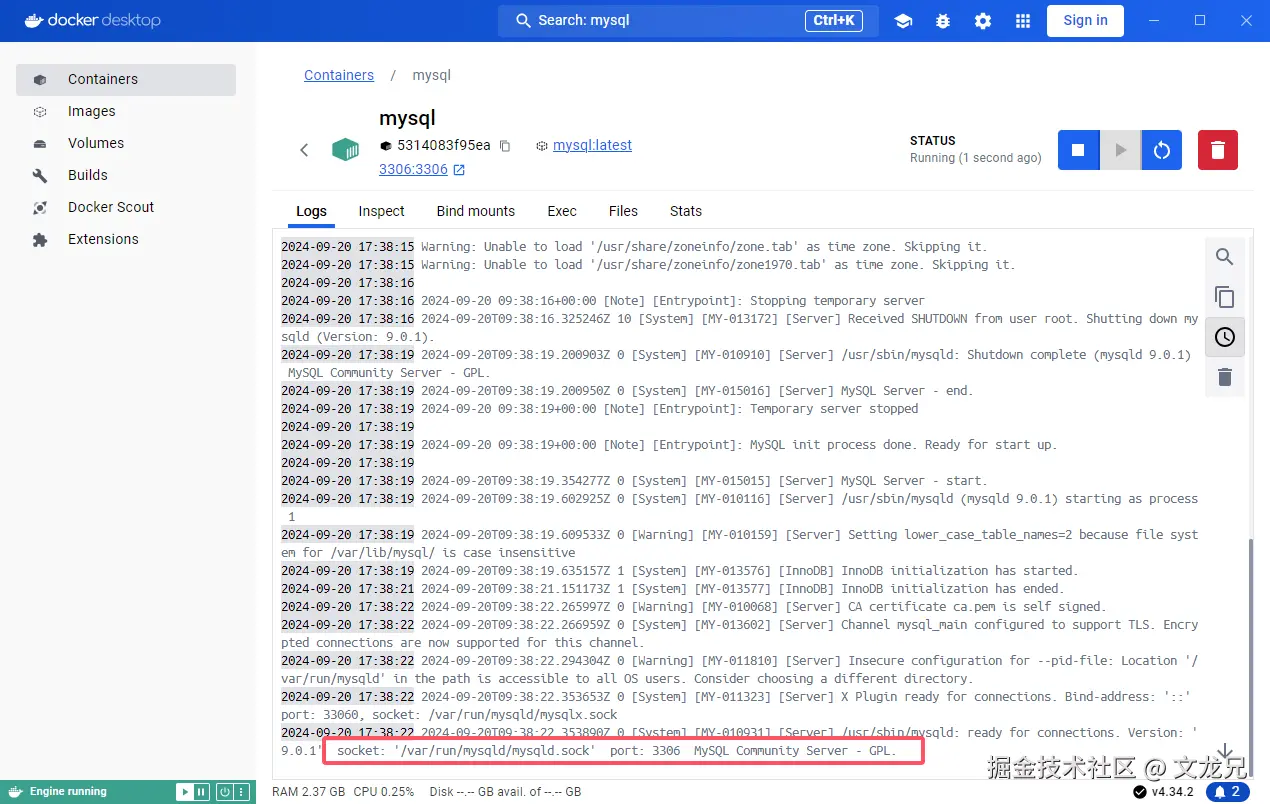The width and height of the screenshot is (1270, 804).
Task: Switch to the Inspect tab
Action: tap(381, 211)
